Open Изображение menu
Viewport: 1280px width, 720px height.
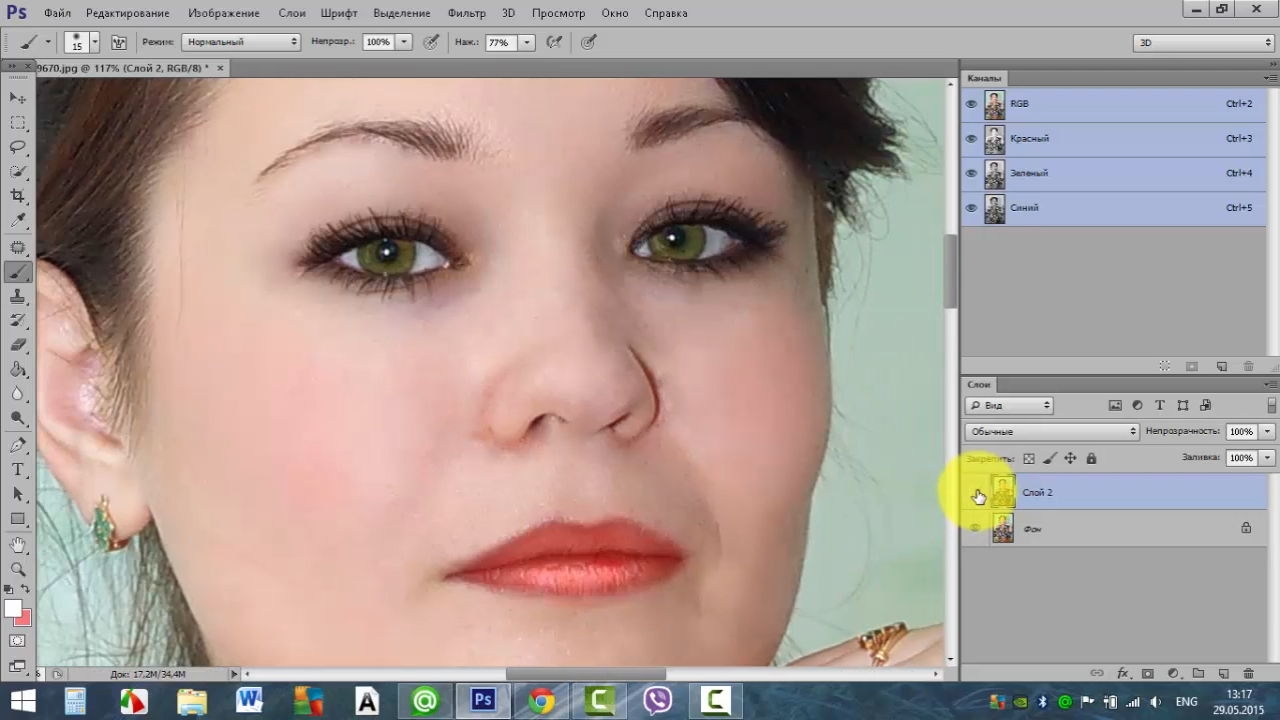pos(224,13)
